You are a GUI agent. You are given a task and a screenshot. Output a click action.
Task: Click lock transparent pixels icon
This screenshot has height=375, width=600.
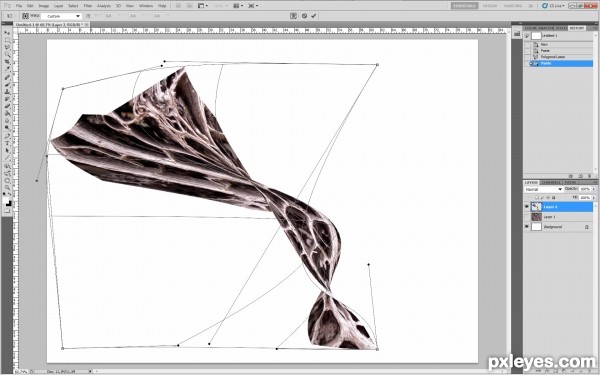(x=537, y=197)
